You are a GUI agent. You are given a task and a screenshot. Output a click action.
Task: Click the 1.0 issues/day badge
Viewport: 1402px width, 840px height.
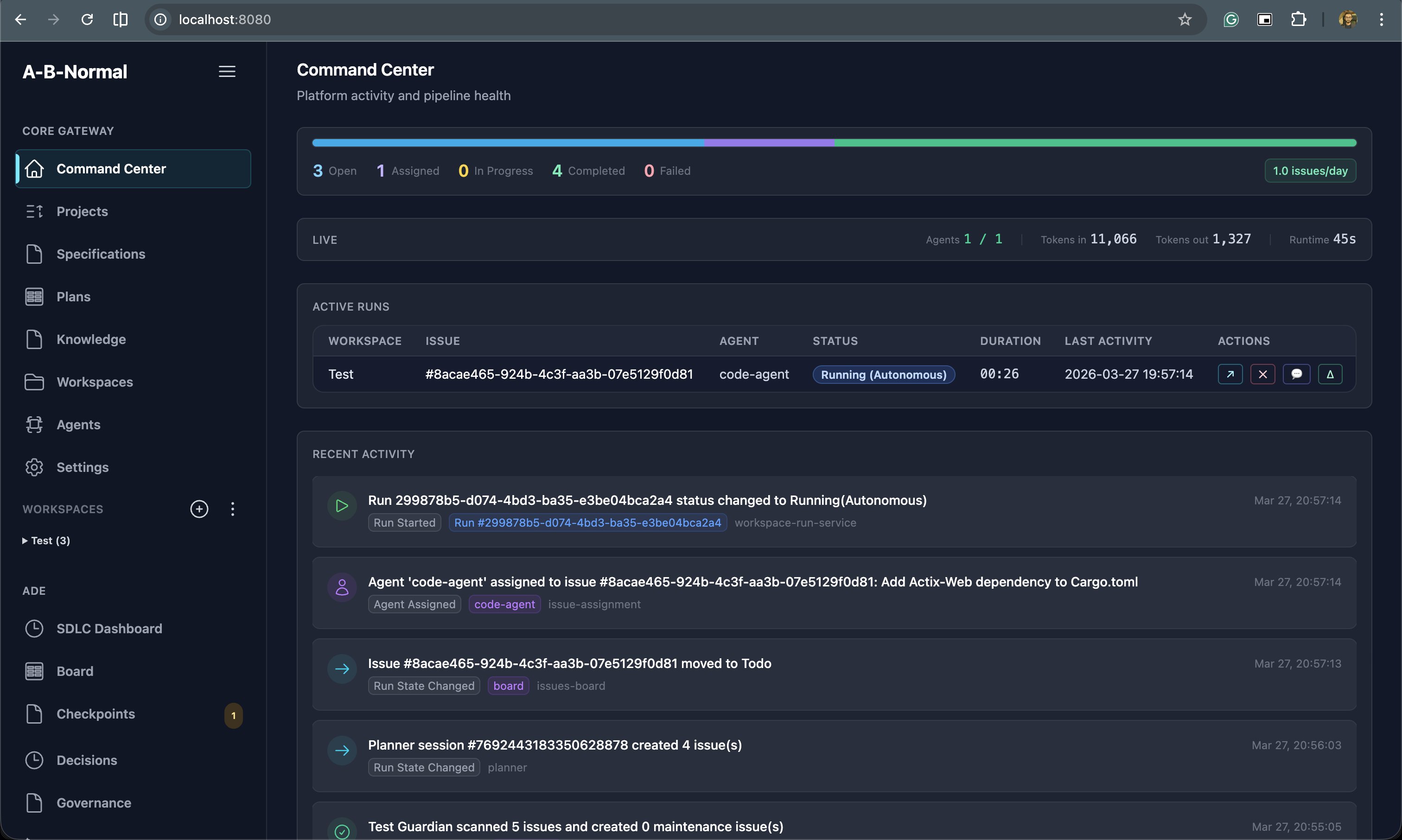1310,171
